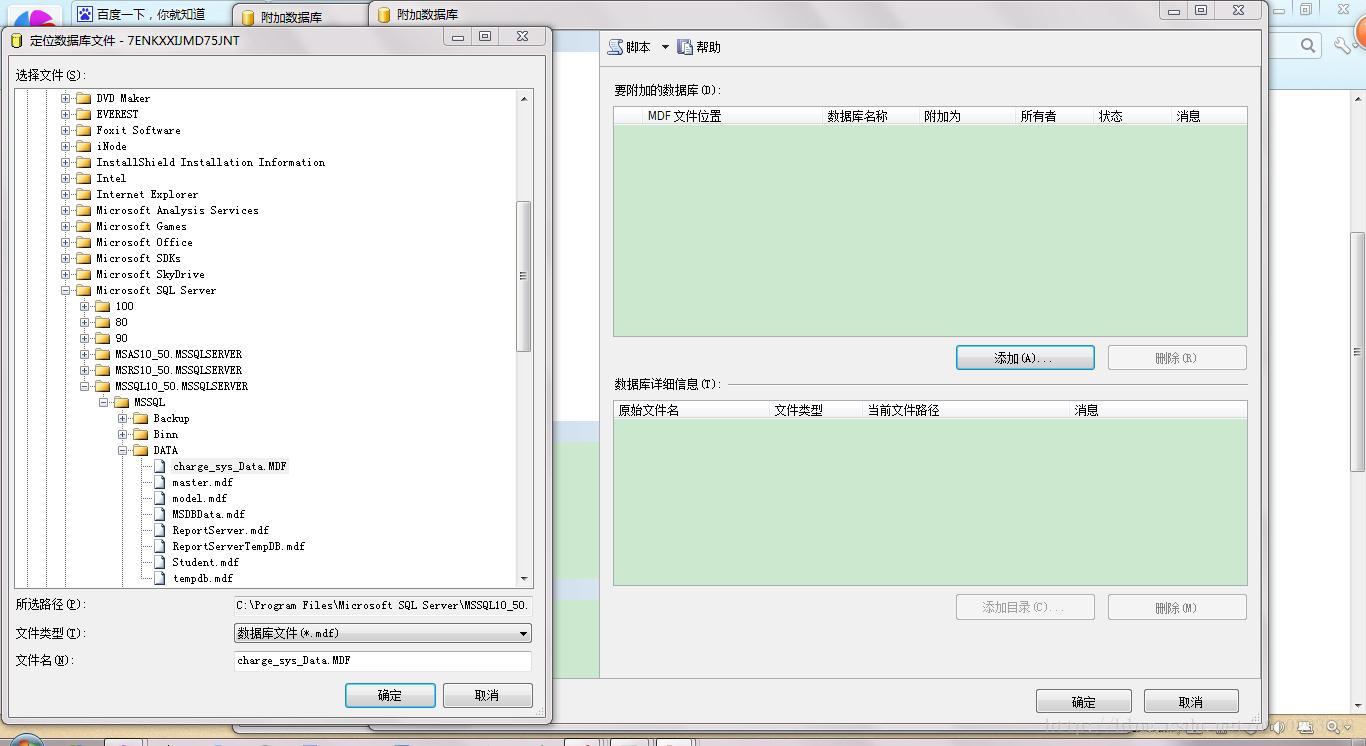Viewport: 1366px width, 746px height.
Task: Click the 所有者 column header
Action: click(1055, 116)
